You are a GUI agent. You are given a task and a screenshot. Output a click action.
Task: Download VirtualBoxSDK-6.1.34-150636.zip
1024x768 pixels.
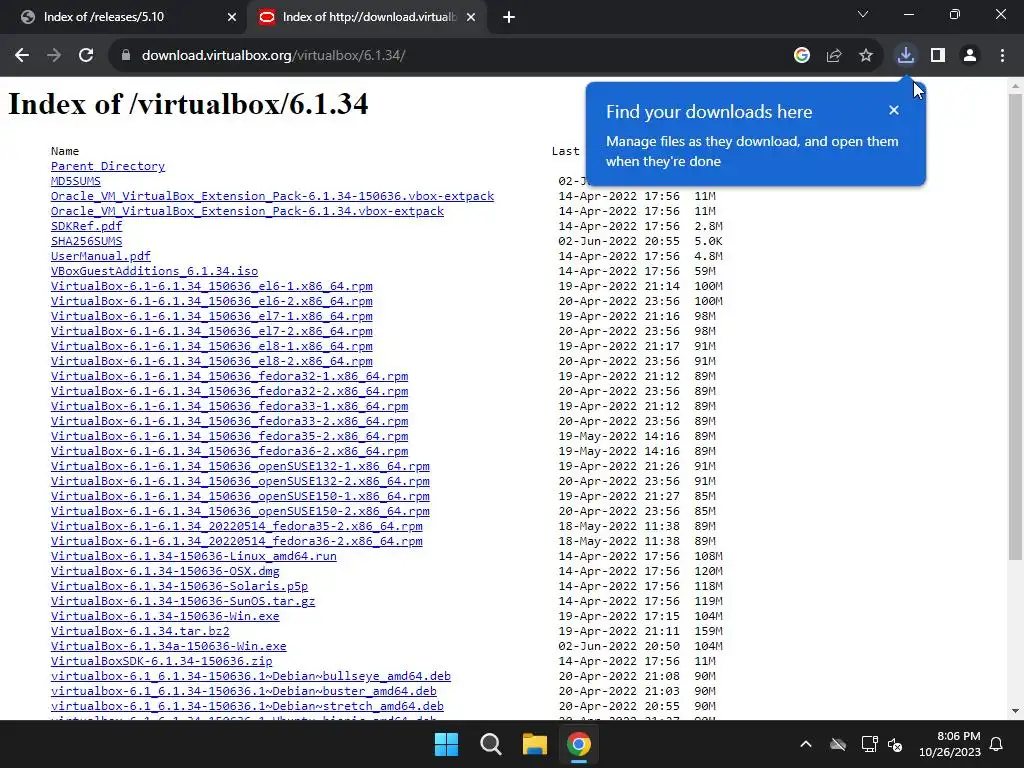[x=161, y=662]
